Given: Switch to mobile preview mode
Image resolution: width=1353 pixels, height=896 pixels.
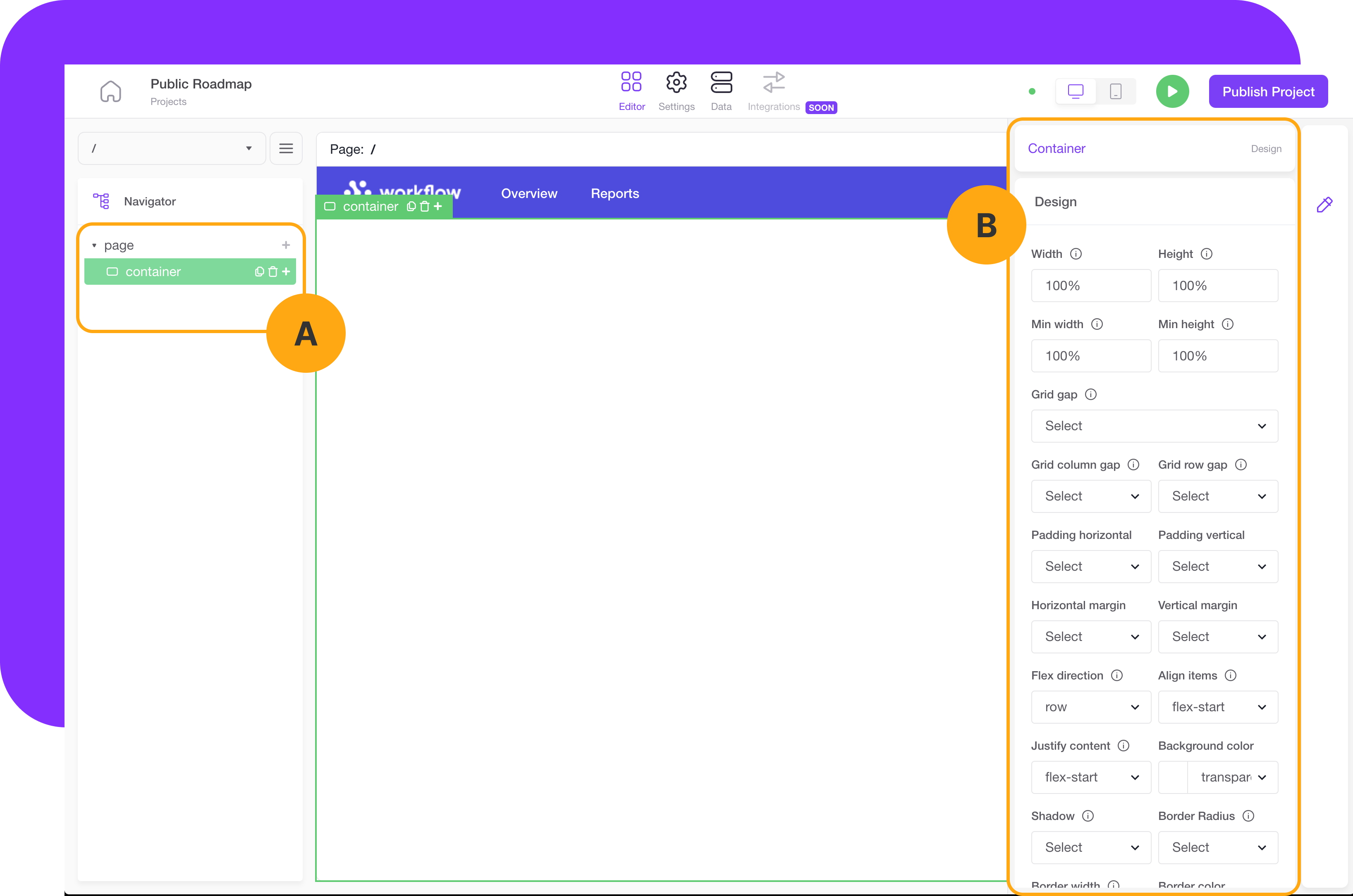Looking at the screenshot, I should click(1115, 91).
